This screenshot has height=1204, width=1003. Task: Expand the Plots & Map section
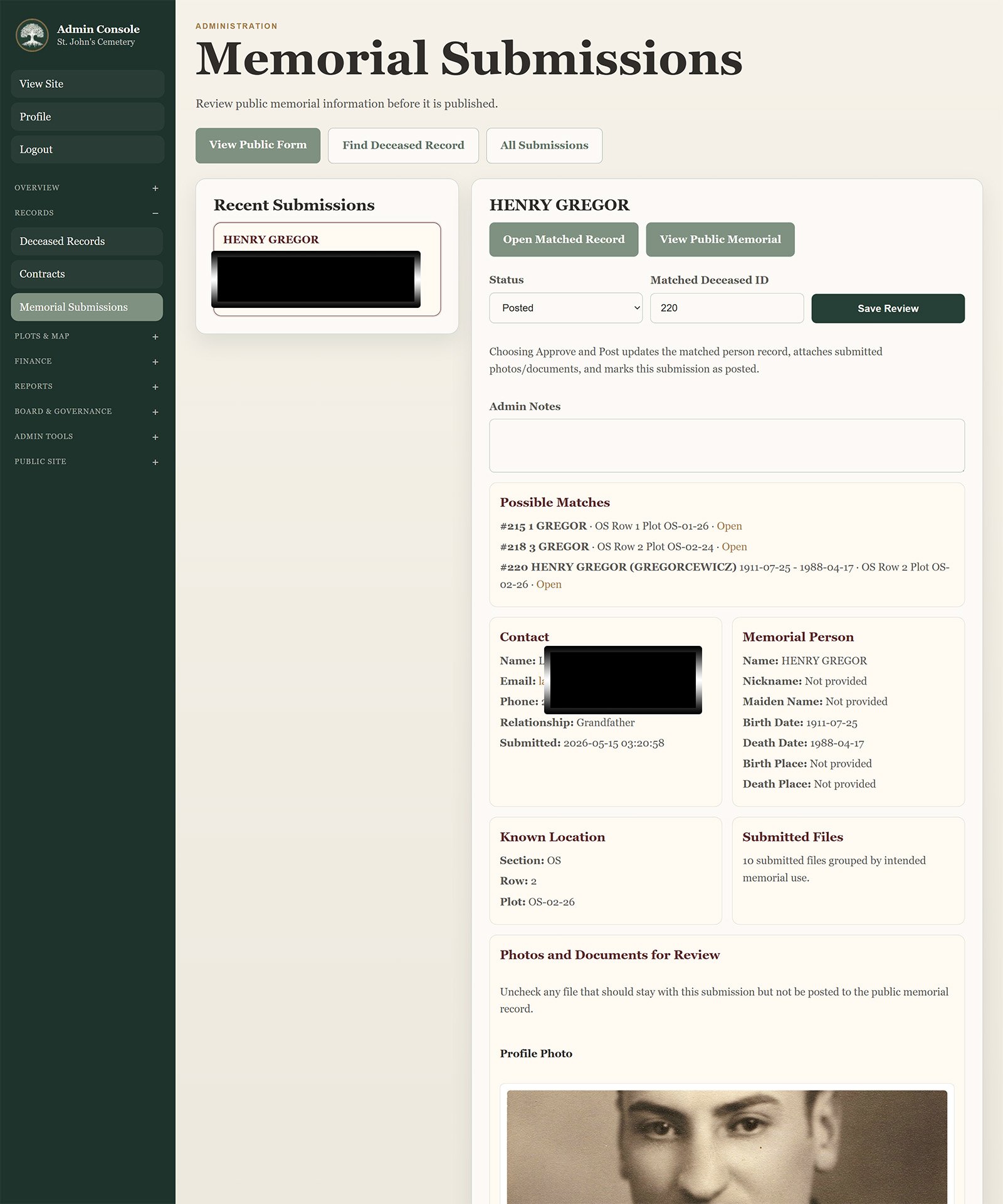87,337
